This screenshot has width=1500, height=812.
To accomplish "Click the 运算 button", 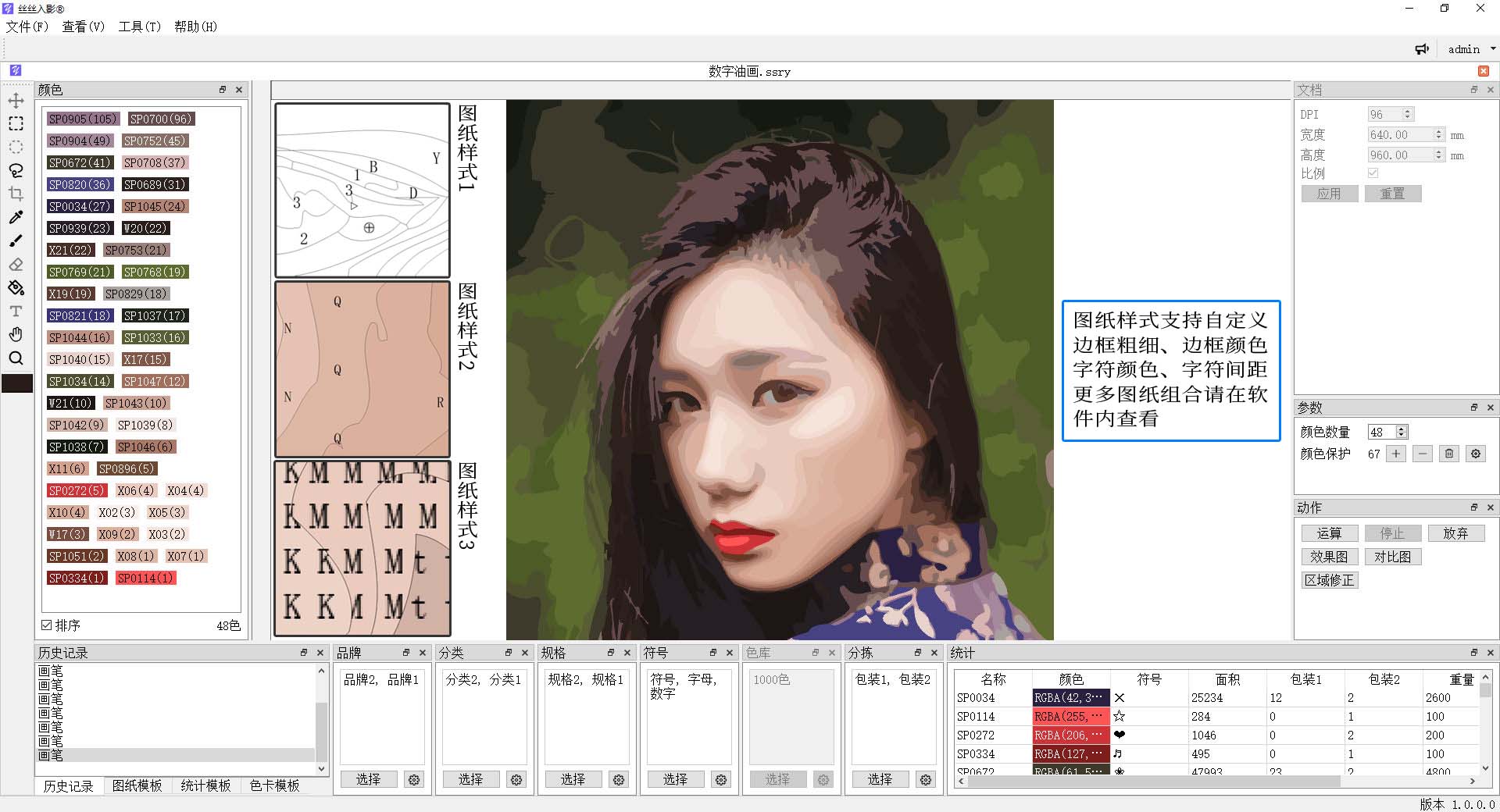I will pos(1329,533).
